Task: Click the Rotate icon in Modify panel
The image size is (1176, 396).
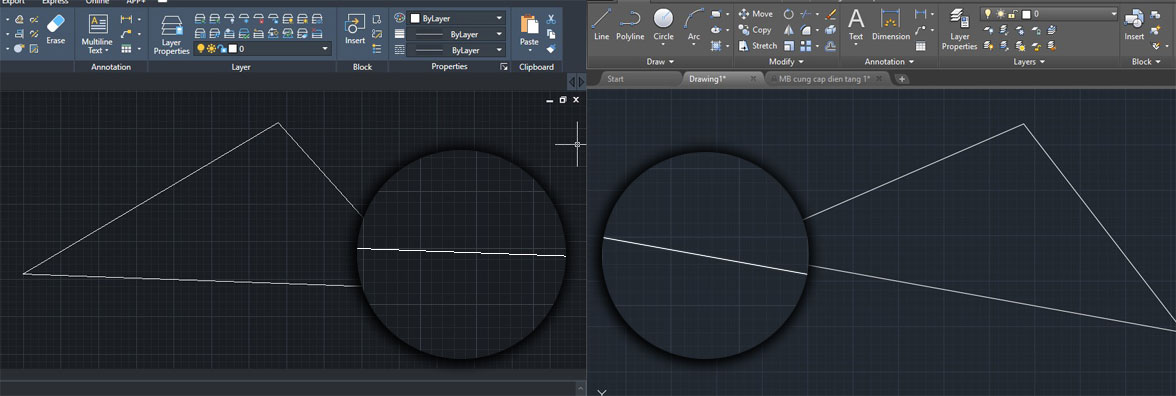Action: [789, 14]
